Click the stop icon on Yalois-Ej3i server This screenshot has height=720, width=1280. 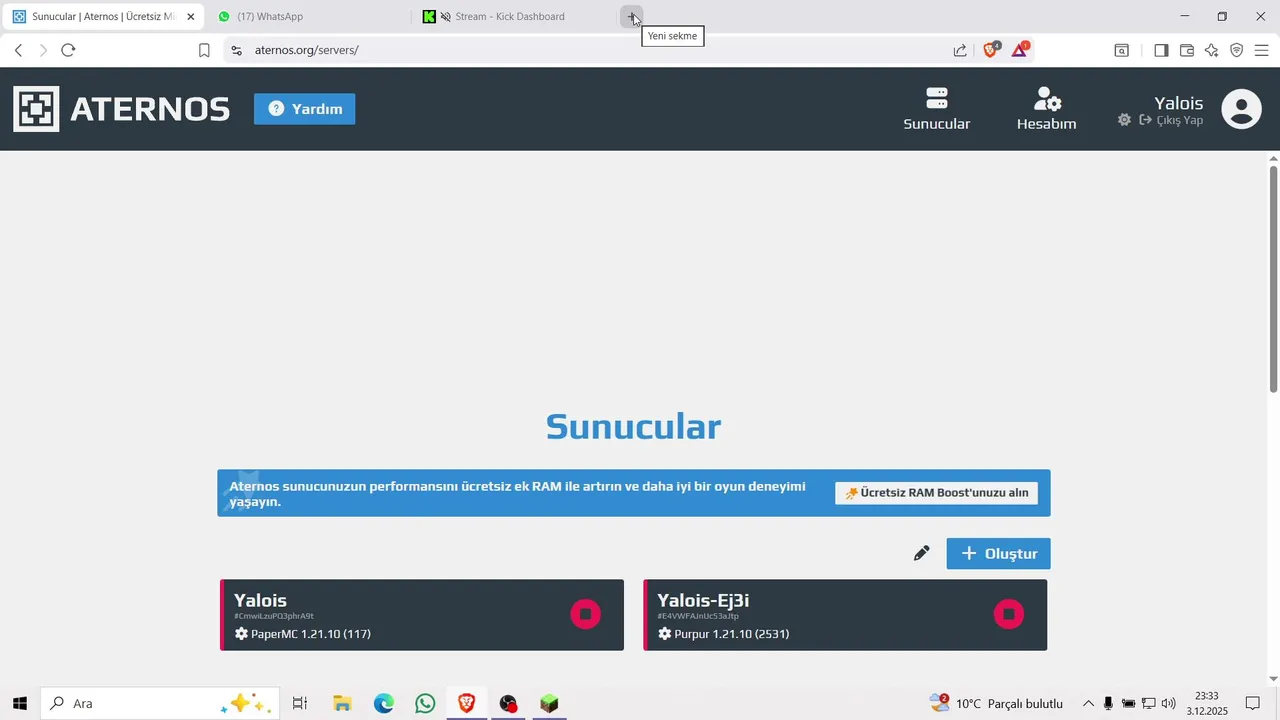pos(1009,614)
